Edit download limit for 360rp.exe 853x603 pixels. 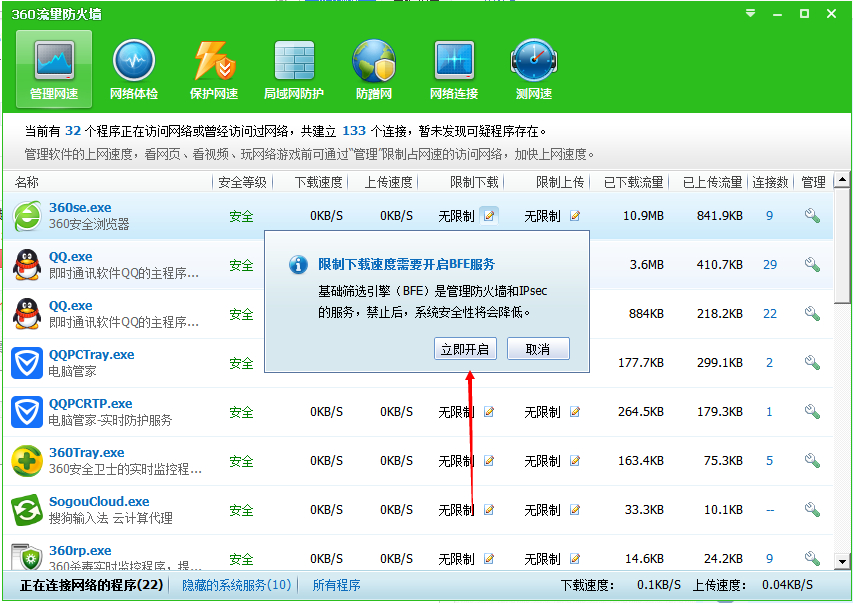click(489, 559)
